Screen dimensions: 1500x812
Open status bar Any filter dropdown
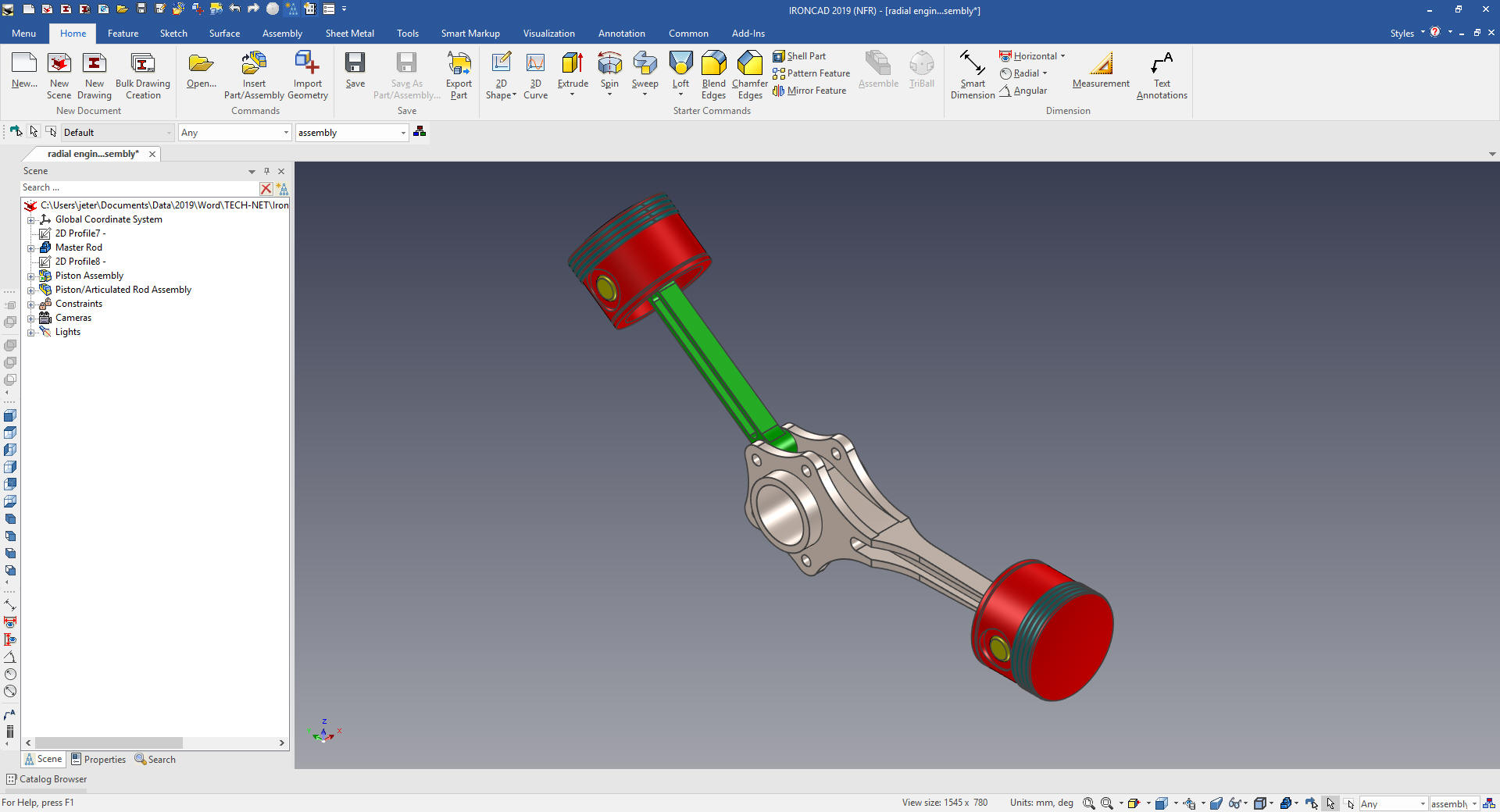[1423, 804]
